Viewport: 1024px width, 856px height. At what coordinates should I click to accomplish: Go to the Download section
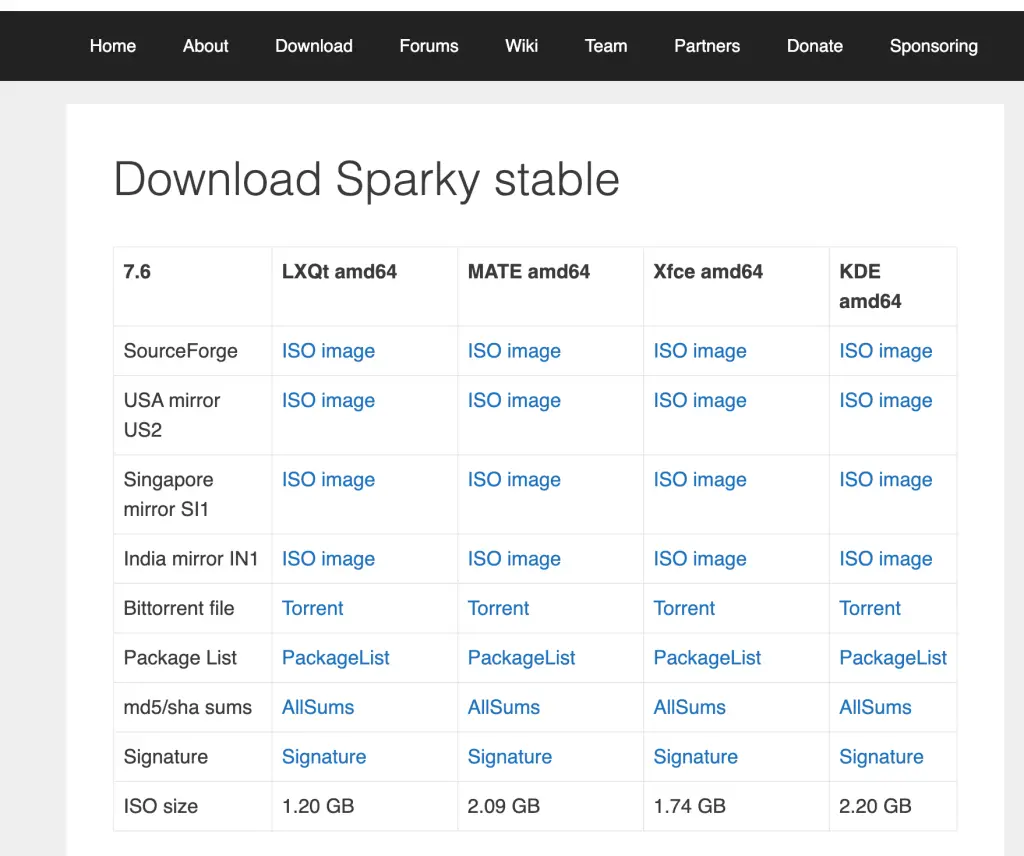(x=313, y=46)
